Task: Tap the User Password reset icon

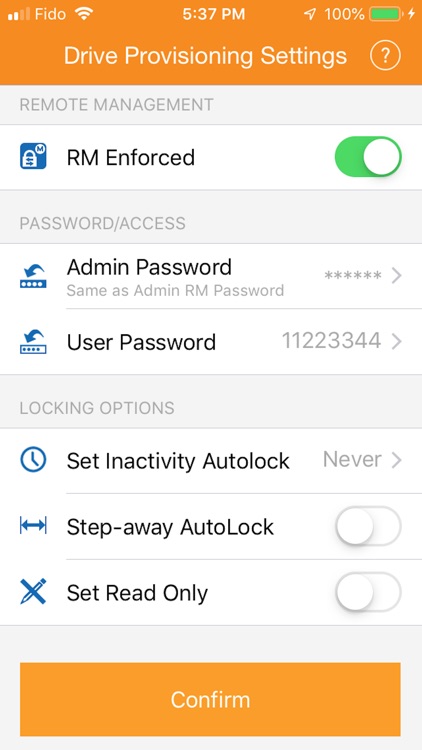Action: tap(33, 342)
